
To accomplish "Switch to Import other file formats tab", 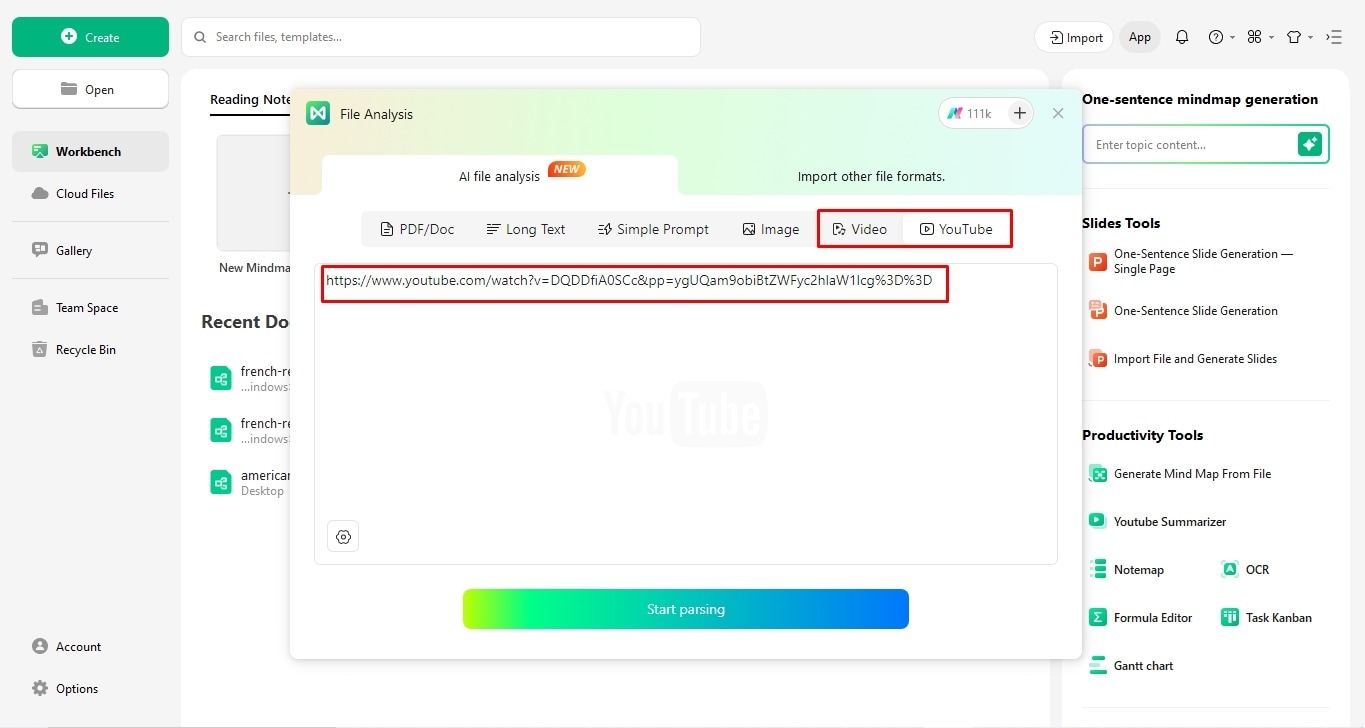I will pyautogui.click(x=871, y=176).
